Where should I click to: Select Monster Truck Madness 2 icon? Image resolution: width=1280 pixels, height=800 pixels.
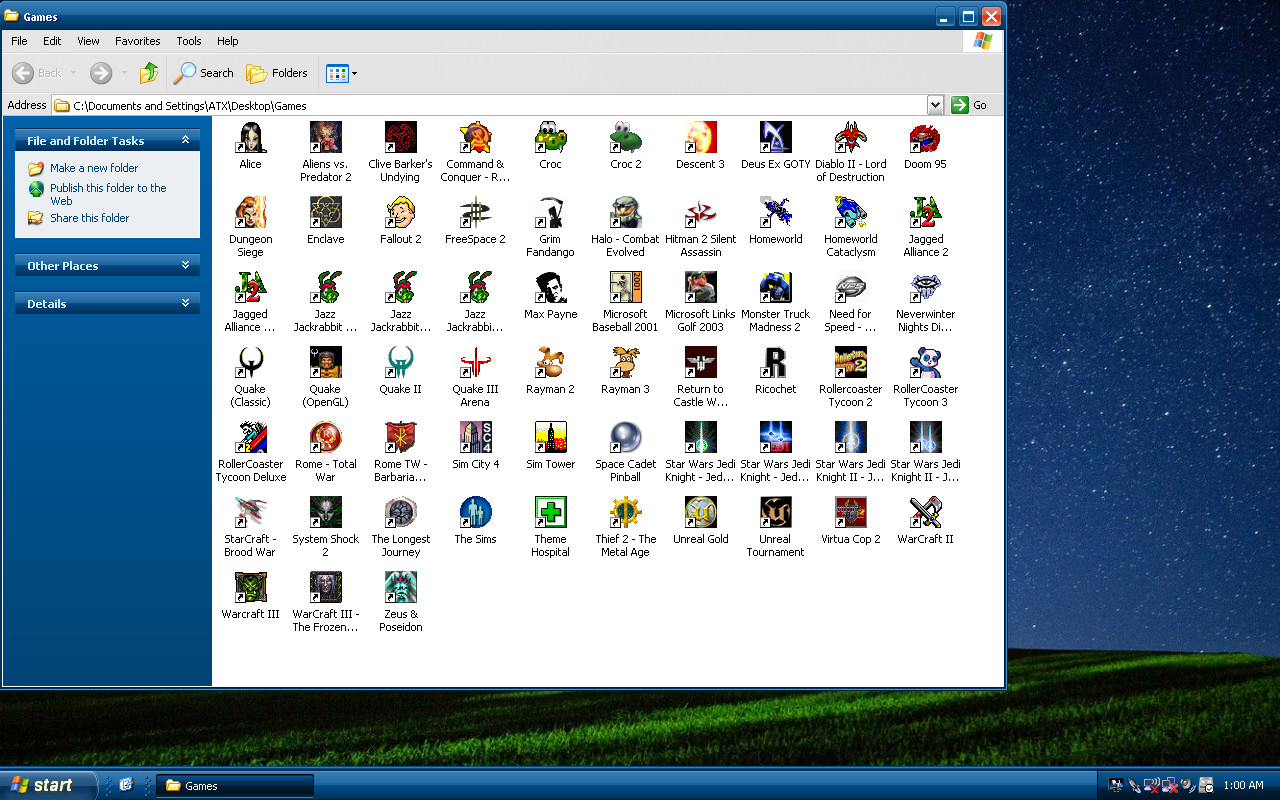[x=776, y=287]
